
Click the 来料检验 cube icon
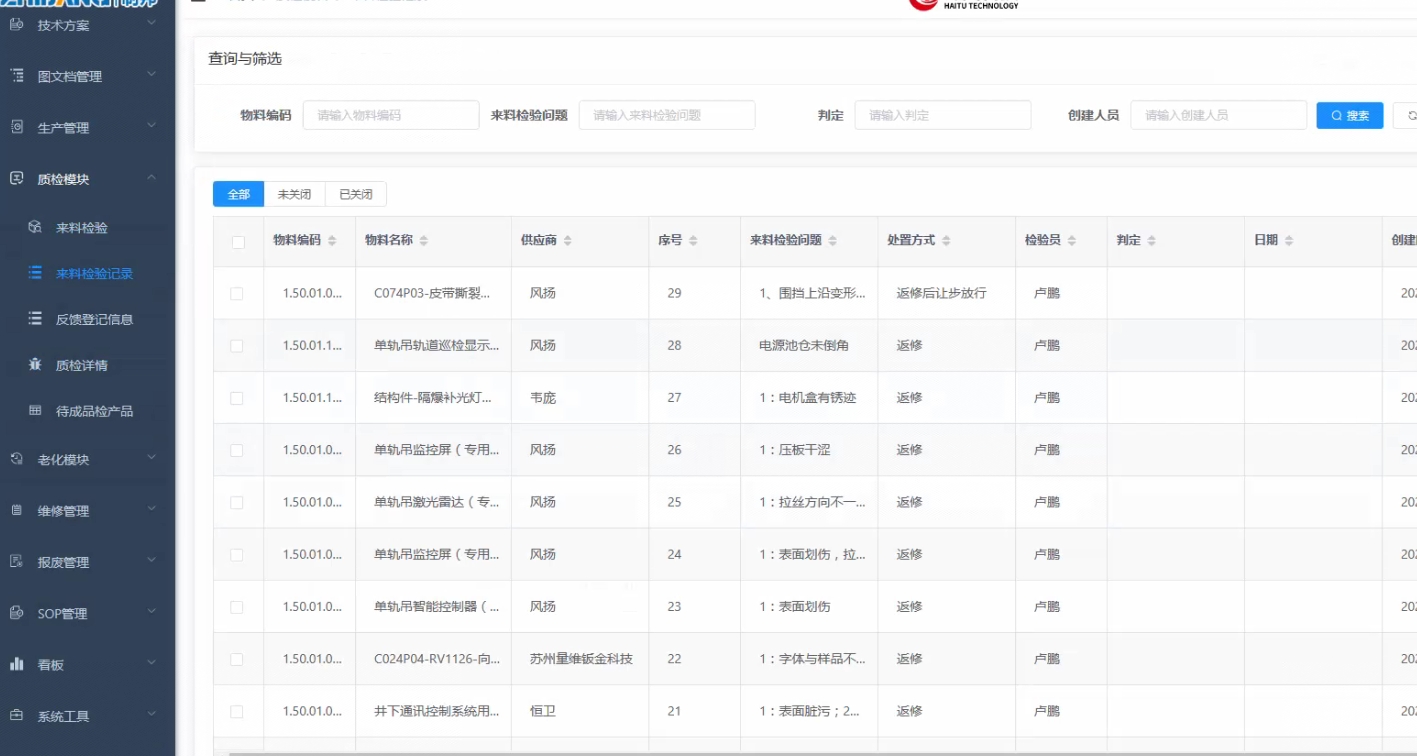pos(35,227)
